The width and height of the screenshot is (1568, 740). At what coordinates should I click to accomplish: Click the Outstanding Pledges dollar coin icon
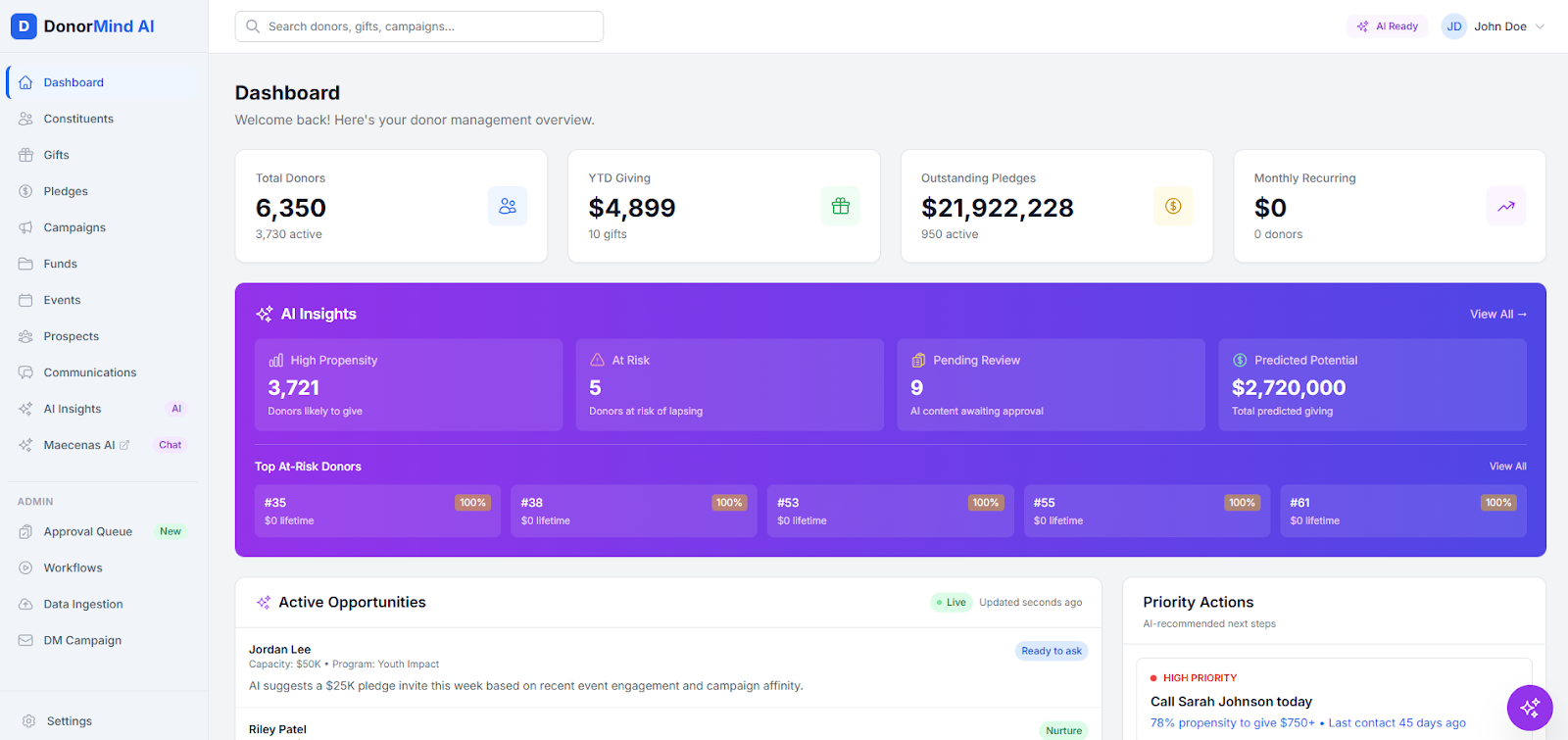(x=1173, y=206)
